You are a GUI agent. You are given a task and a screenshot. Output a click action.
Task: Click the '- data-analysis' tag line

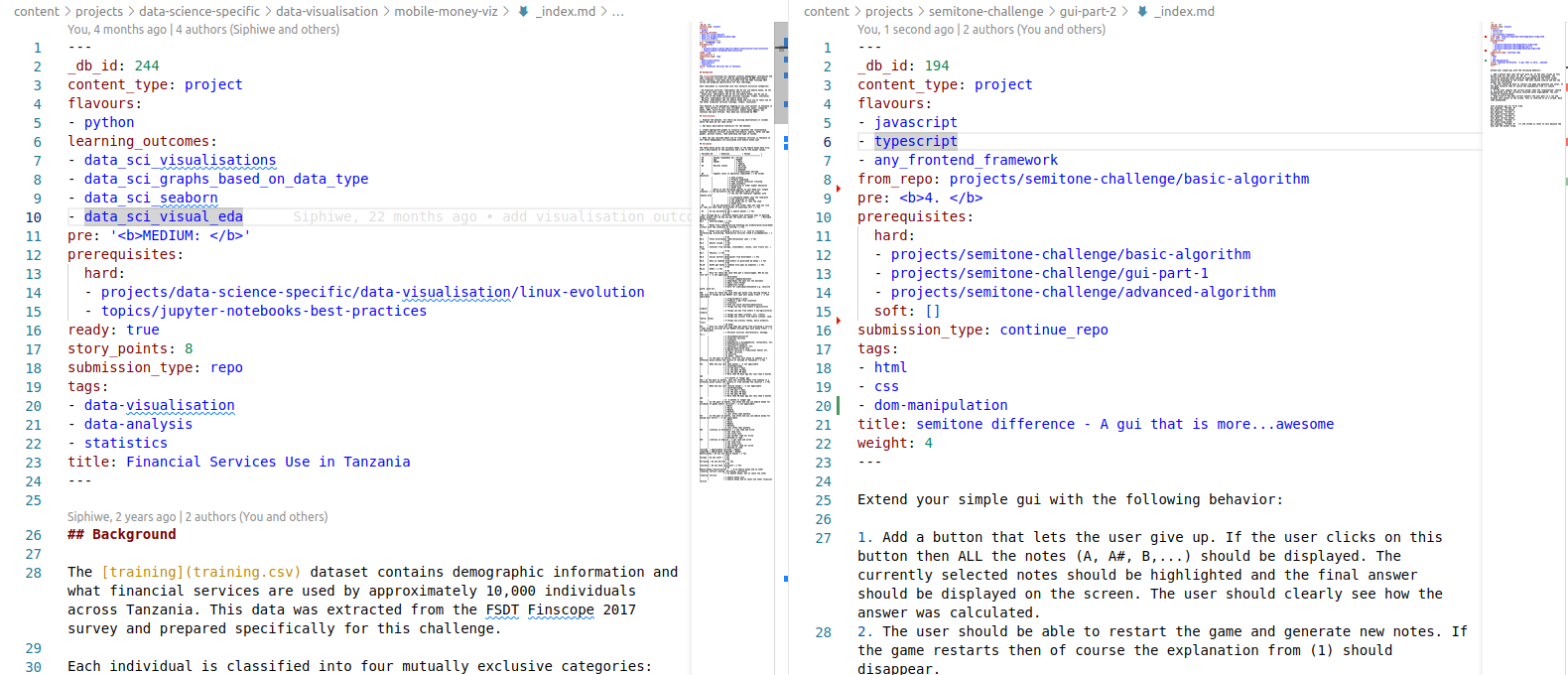pyautogui.click(x=130, y=424)
